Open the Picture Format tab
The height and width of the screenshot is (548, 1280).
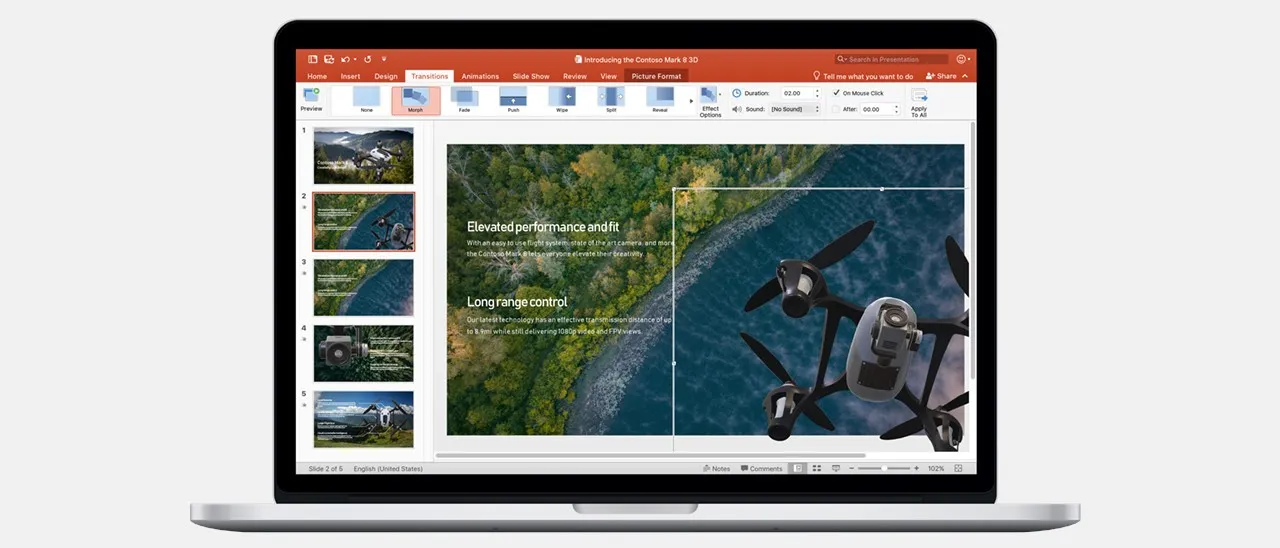pyautogui.click(x=656, y=76)
